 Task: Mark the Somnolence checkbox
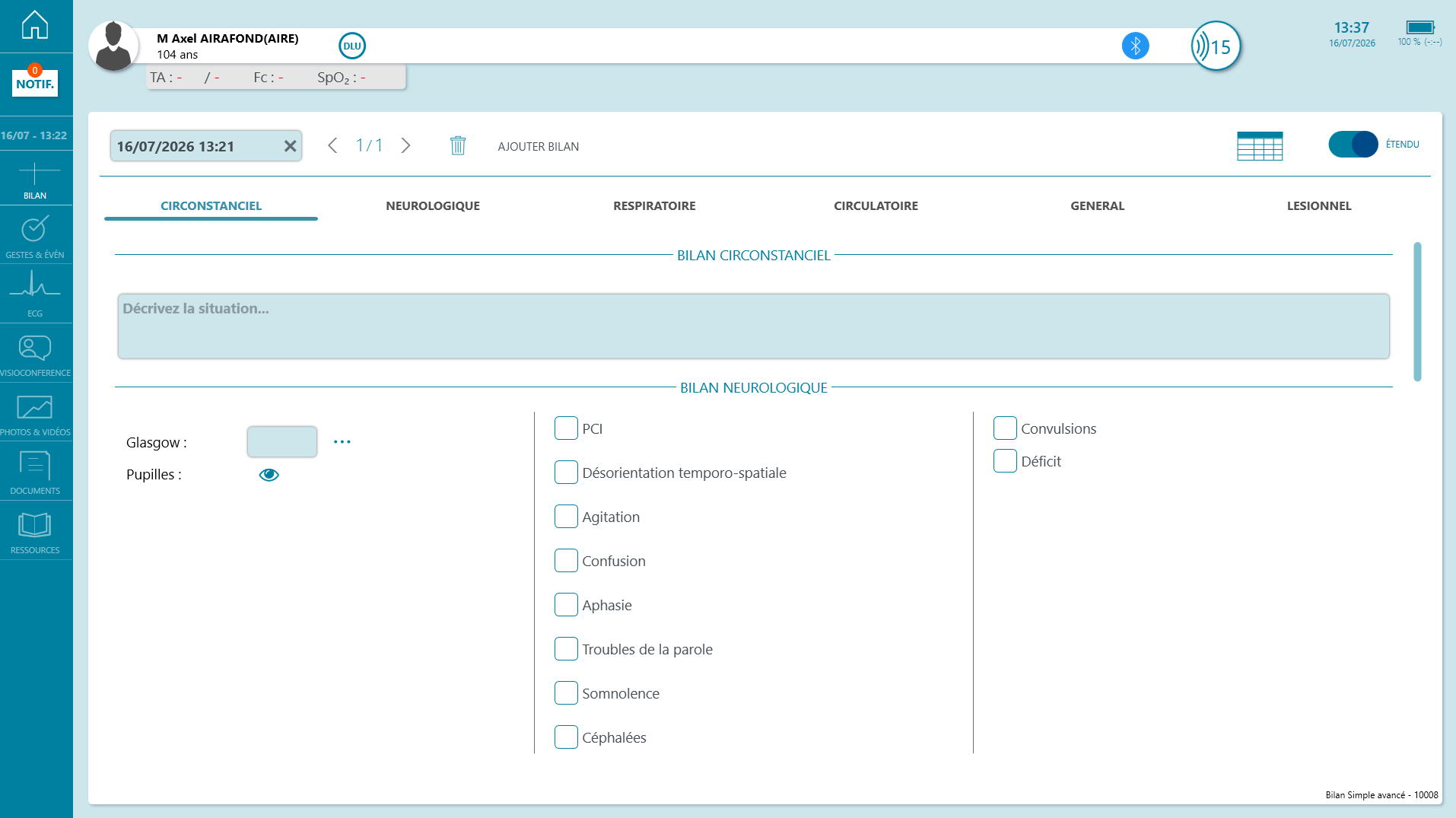[566, 693]
